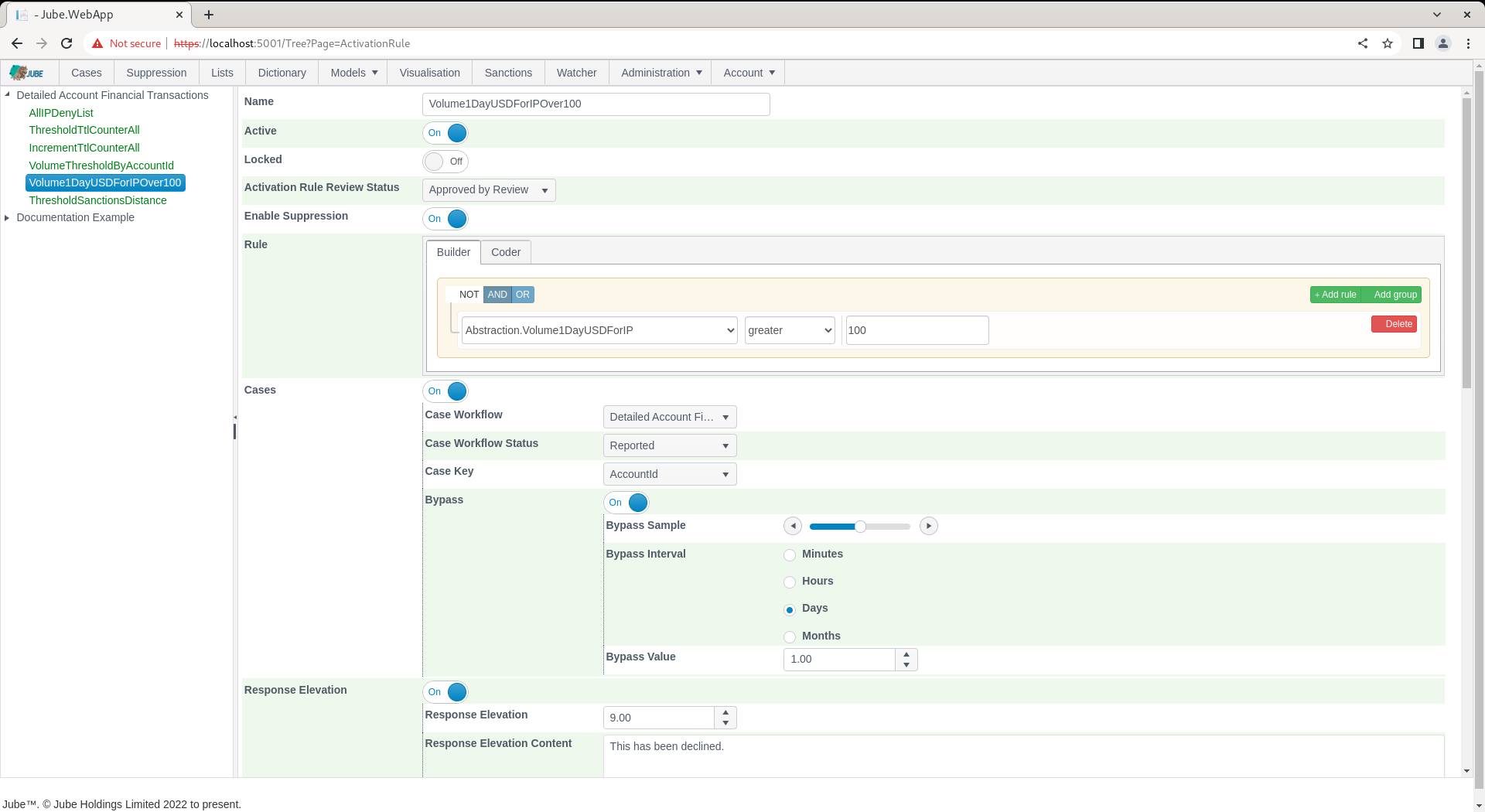Screen dimensions: 1485x812
Task: Click the Not secure warning icon
Action: (x=97, y=43)
